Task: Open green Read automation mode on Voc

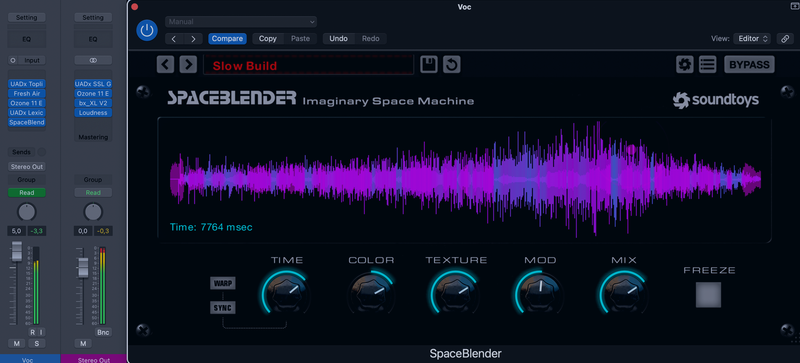Action: coord(27,193)
